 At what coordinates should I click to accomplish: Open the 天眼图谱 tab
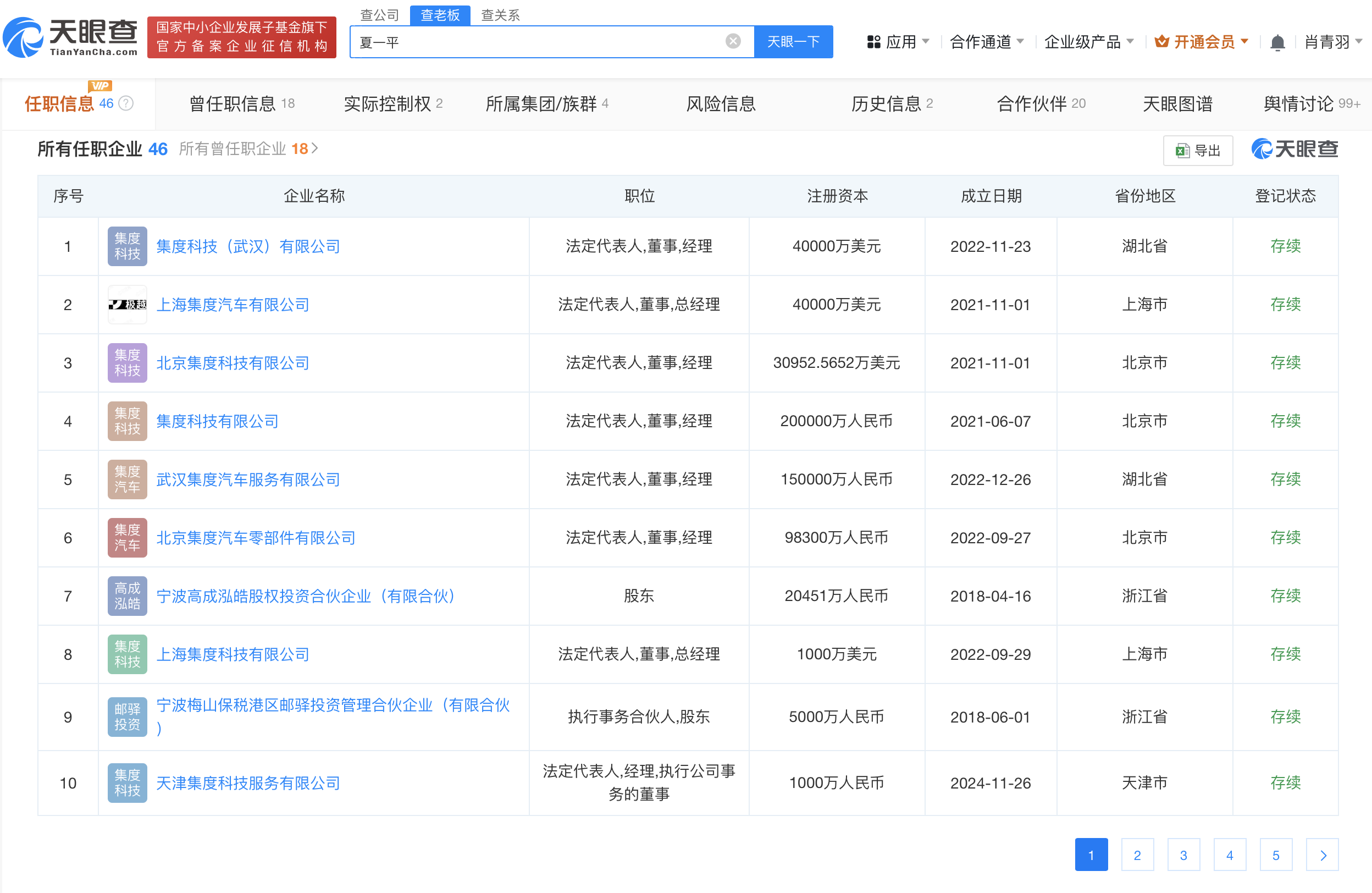click(x=1177, y=104)
